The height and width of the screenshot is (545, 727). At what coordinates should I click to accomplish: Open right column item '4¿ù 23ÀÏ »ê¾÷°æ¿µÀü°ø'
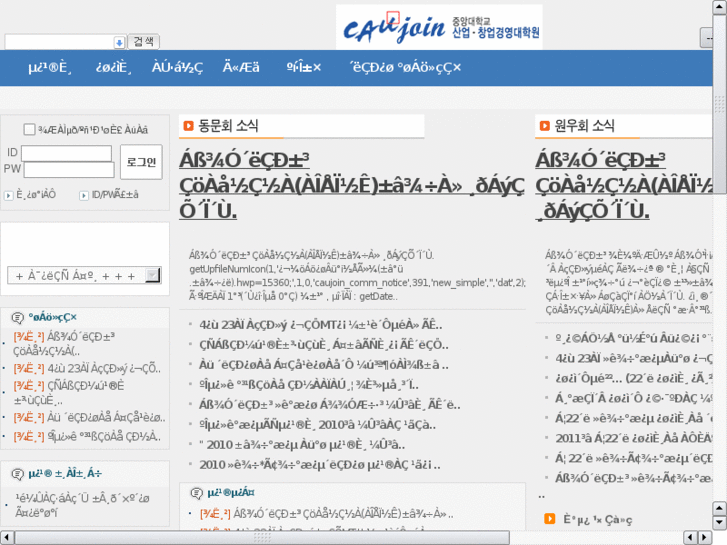coord(634,358)
